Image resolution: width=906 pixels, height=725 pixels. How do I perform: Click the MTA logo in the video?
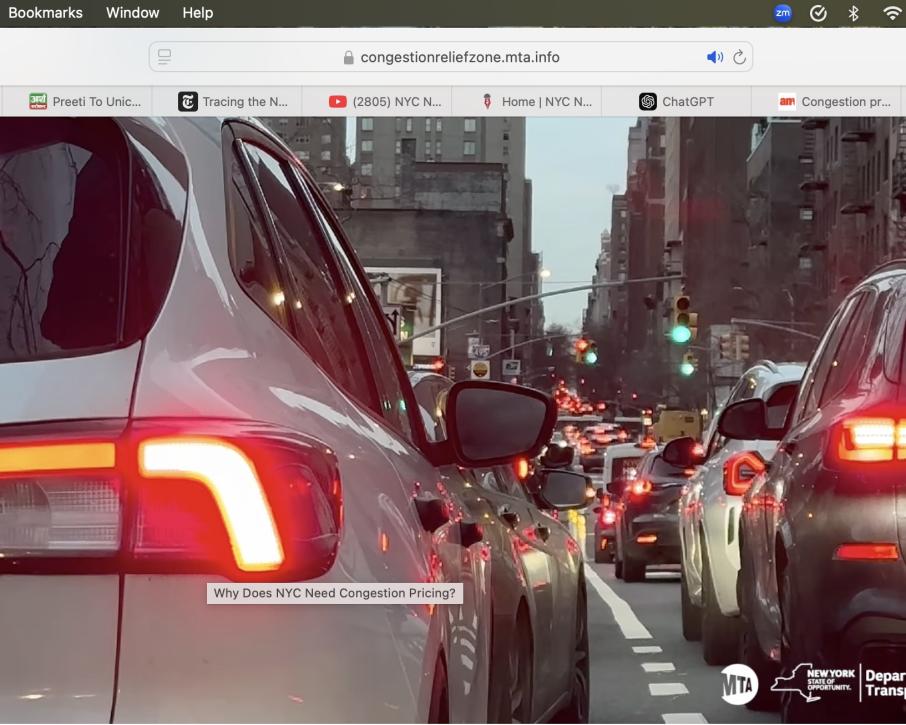[x=740, y=684]
